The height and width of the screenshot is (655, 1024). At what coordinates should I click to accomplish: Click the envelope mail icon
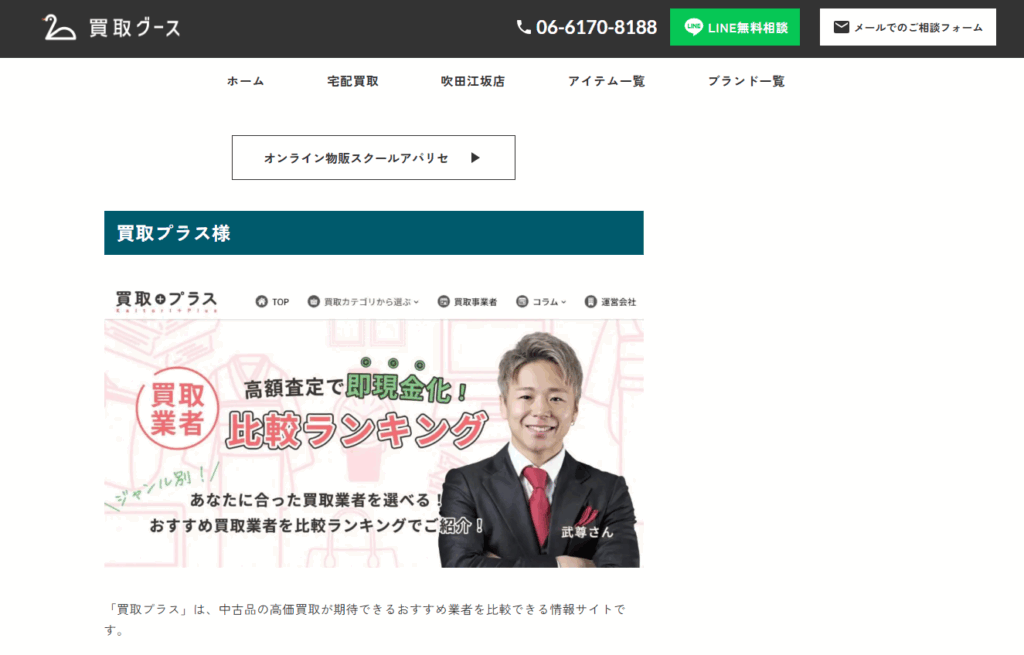pos(841,27)
